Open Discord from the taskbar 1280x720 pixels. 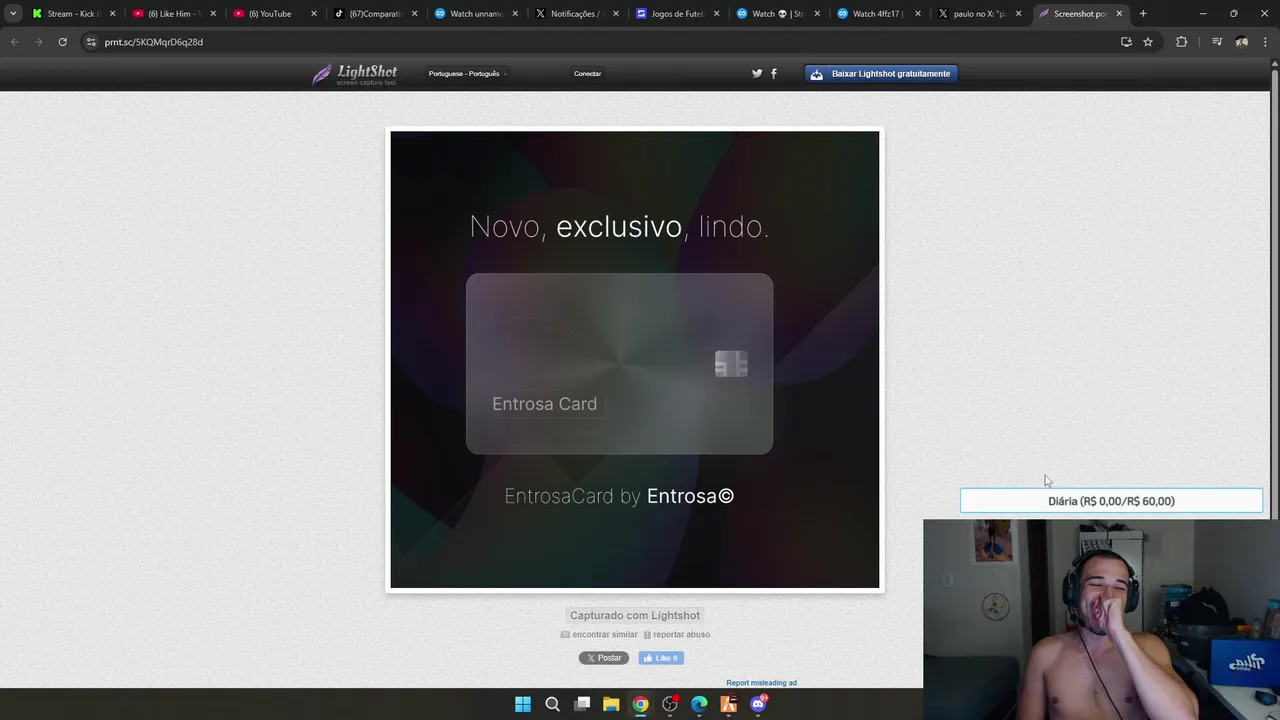(758, 705)
